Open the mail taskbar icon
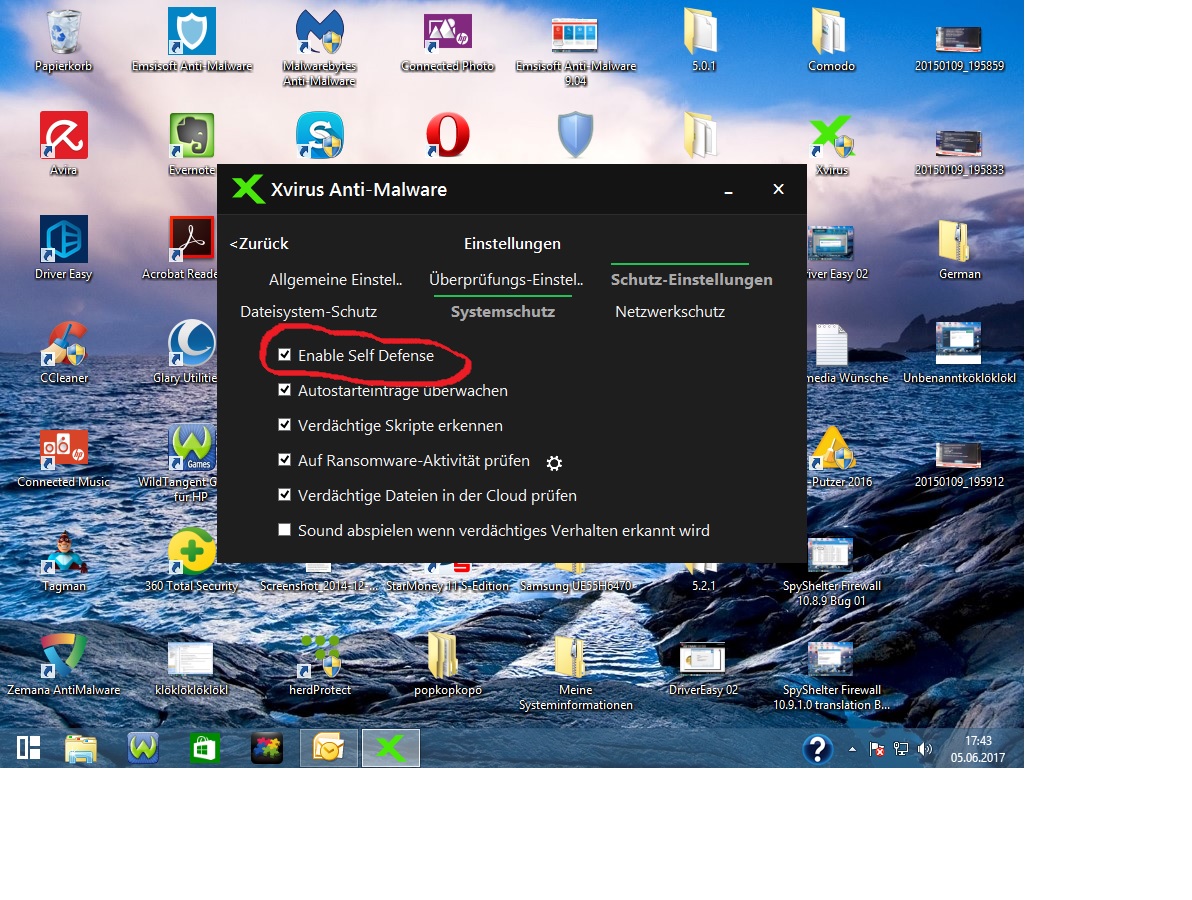The height and width of the screenshot is (900, 1192). [328, 748]
